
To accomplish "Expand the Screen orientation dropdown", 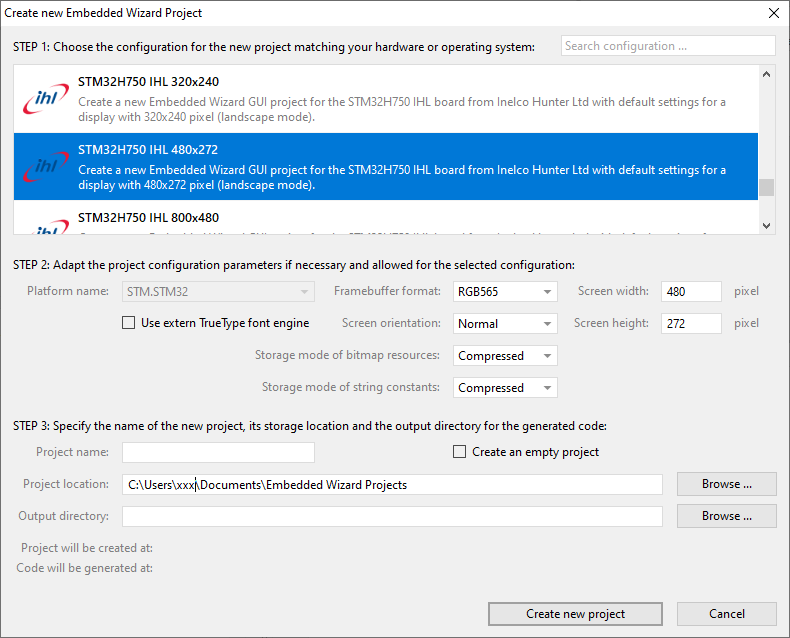I will click(505, 324).
